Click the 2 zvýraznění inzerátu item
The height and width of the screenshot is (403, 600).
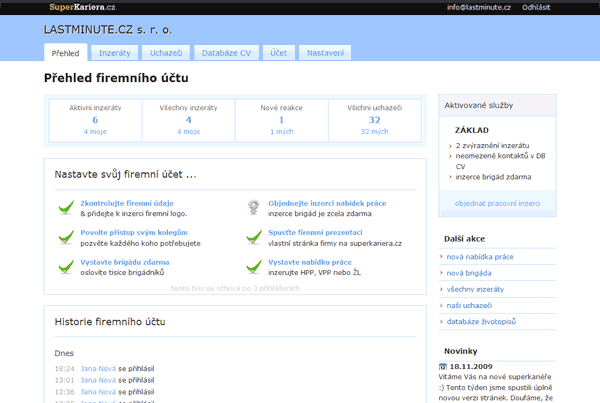coord(492,145)
